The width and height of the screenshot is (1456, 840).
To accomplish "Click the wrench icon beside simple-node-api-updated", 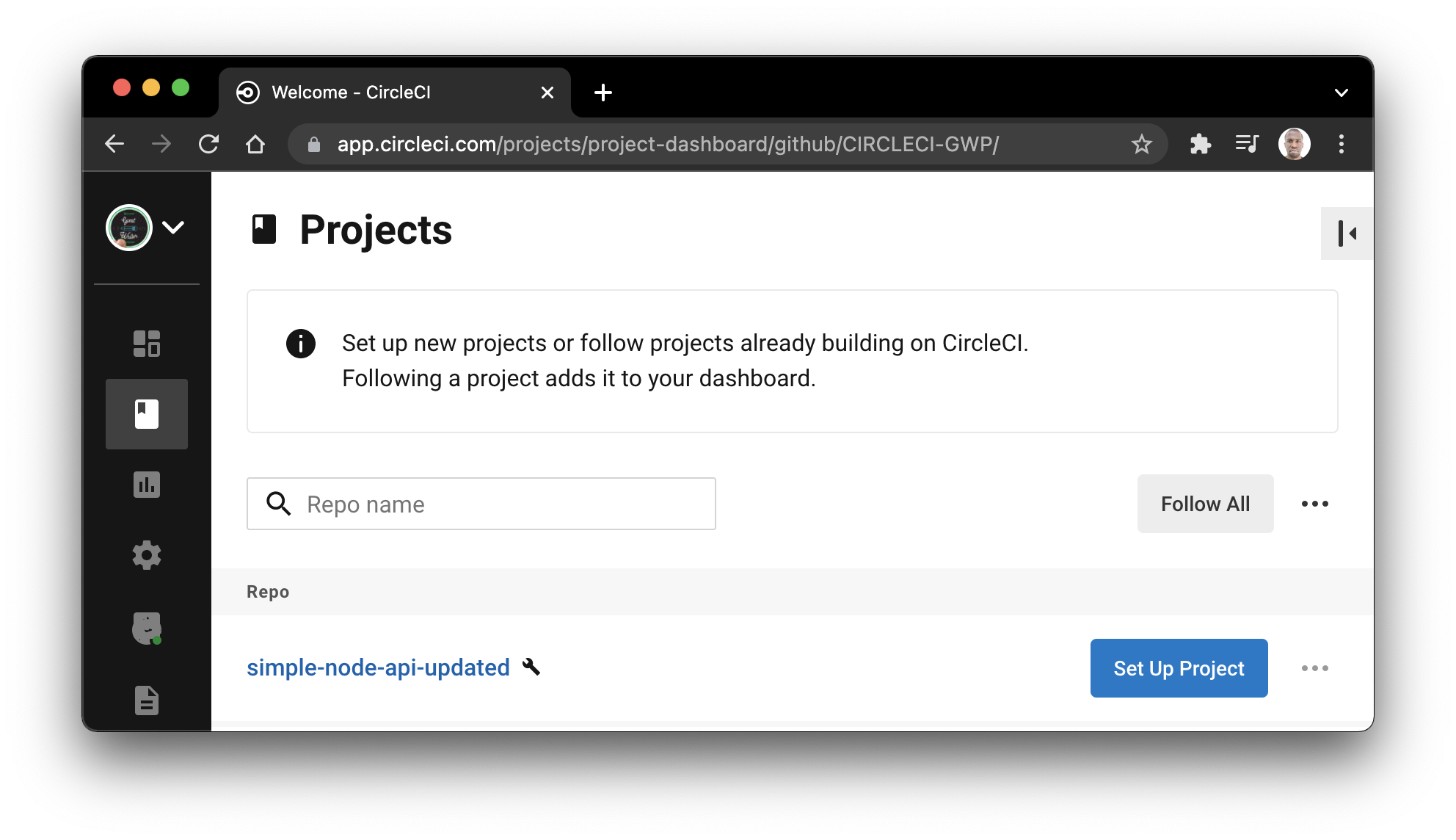I will pyautogui.click(x=531, y=667).
